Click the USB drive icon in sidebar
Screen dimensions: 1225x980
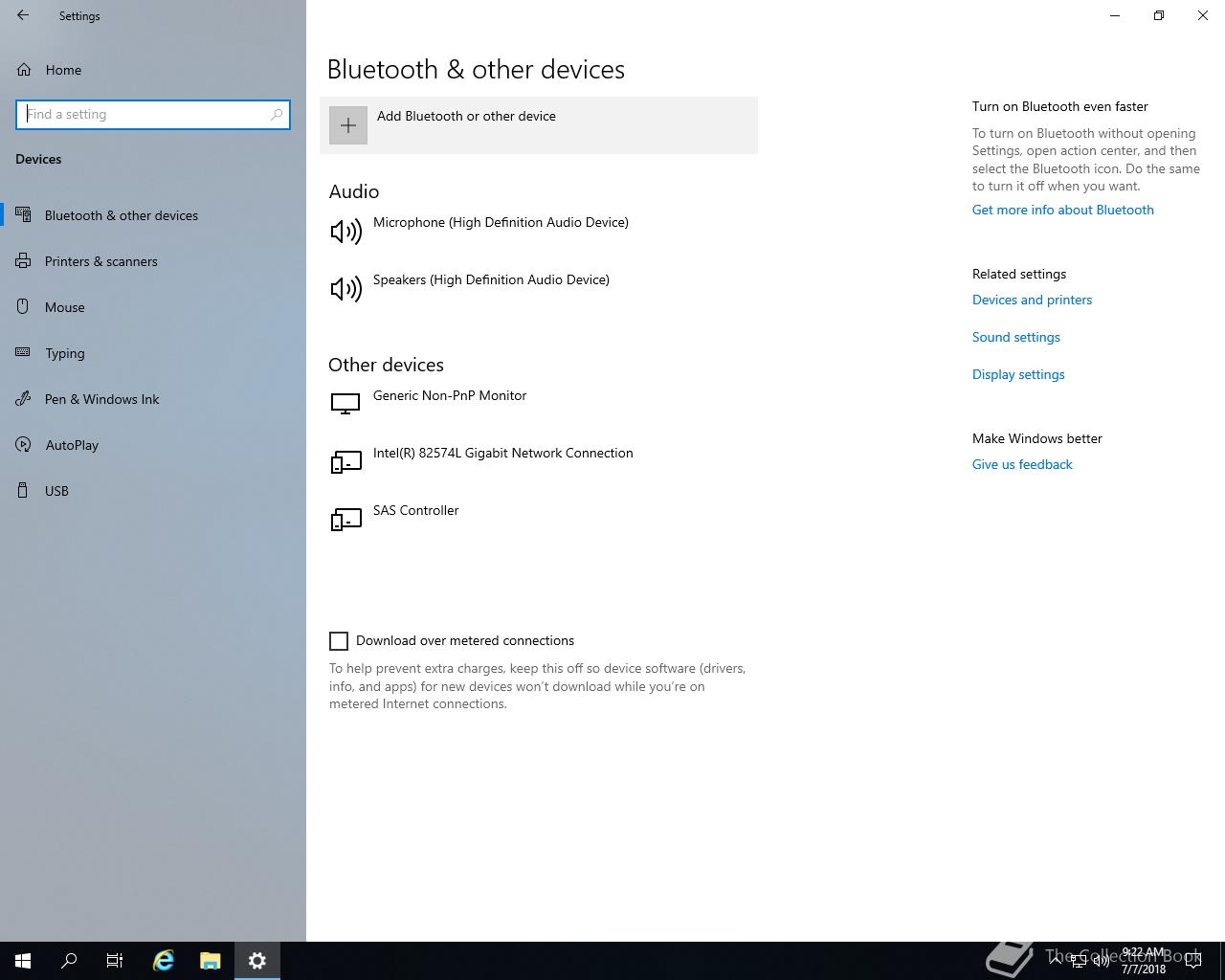pyautogui.click(x=23, y=491)
